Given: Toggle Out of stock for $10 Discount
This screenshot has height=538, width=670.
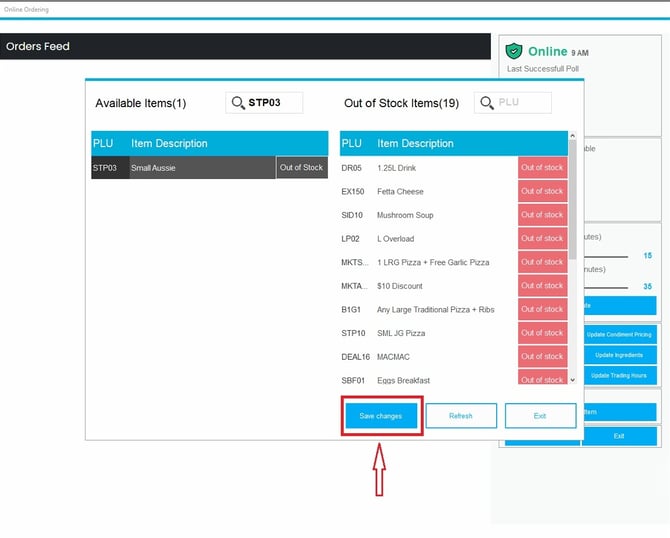Looking at the screenshot, I should (542, 285).
